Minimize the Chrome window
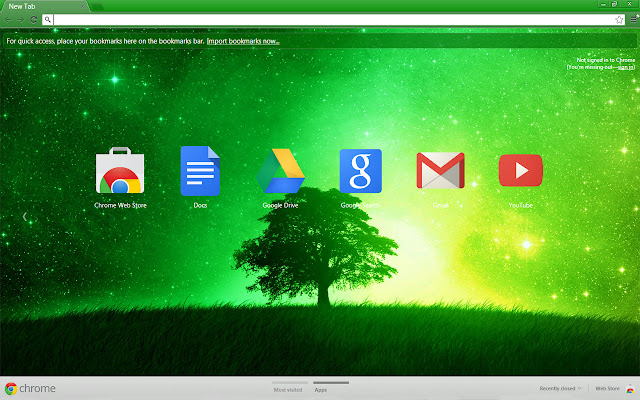640x400 pixels. 603,4
